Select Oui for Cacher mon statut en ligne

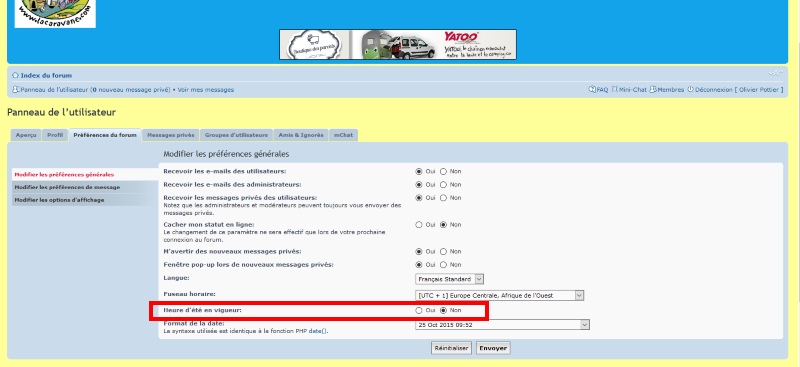click(419, 225)
